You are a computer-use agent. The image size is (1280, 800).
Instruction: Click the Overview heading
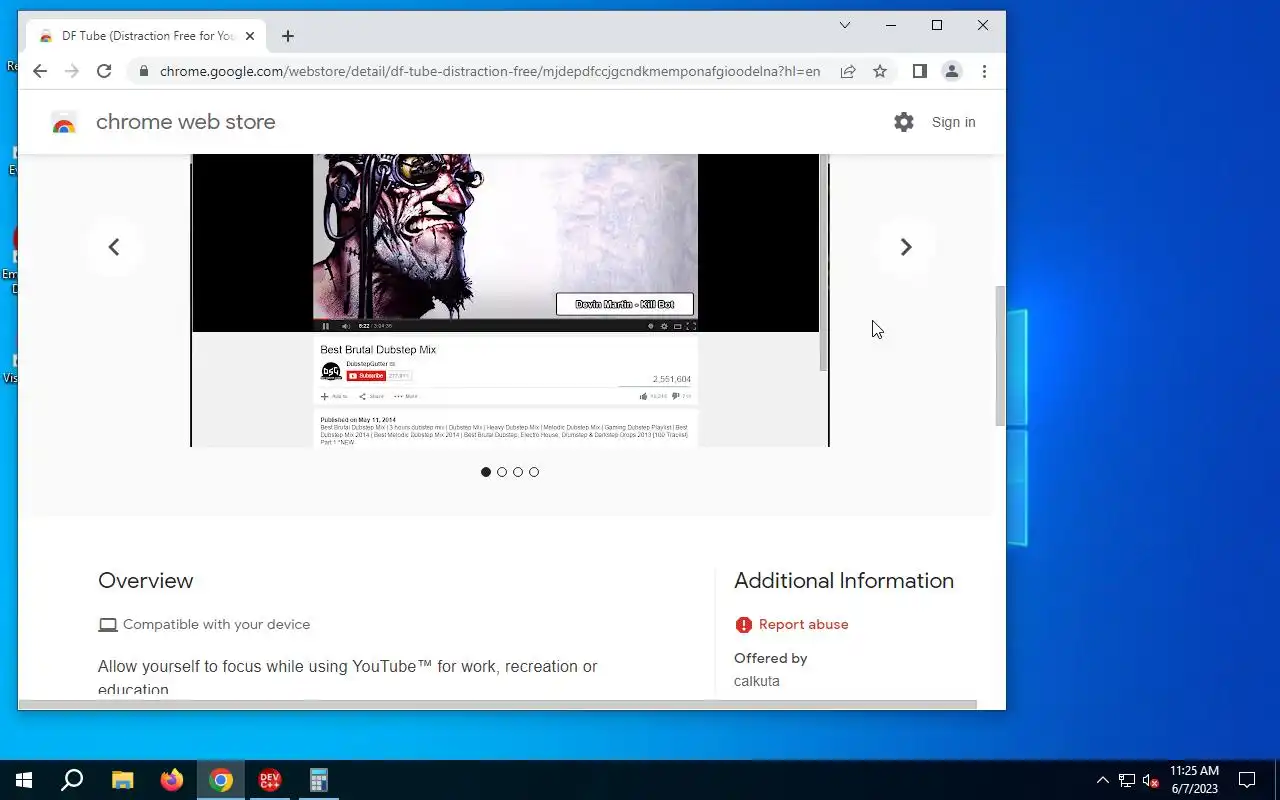145,581
